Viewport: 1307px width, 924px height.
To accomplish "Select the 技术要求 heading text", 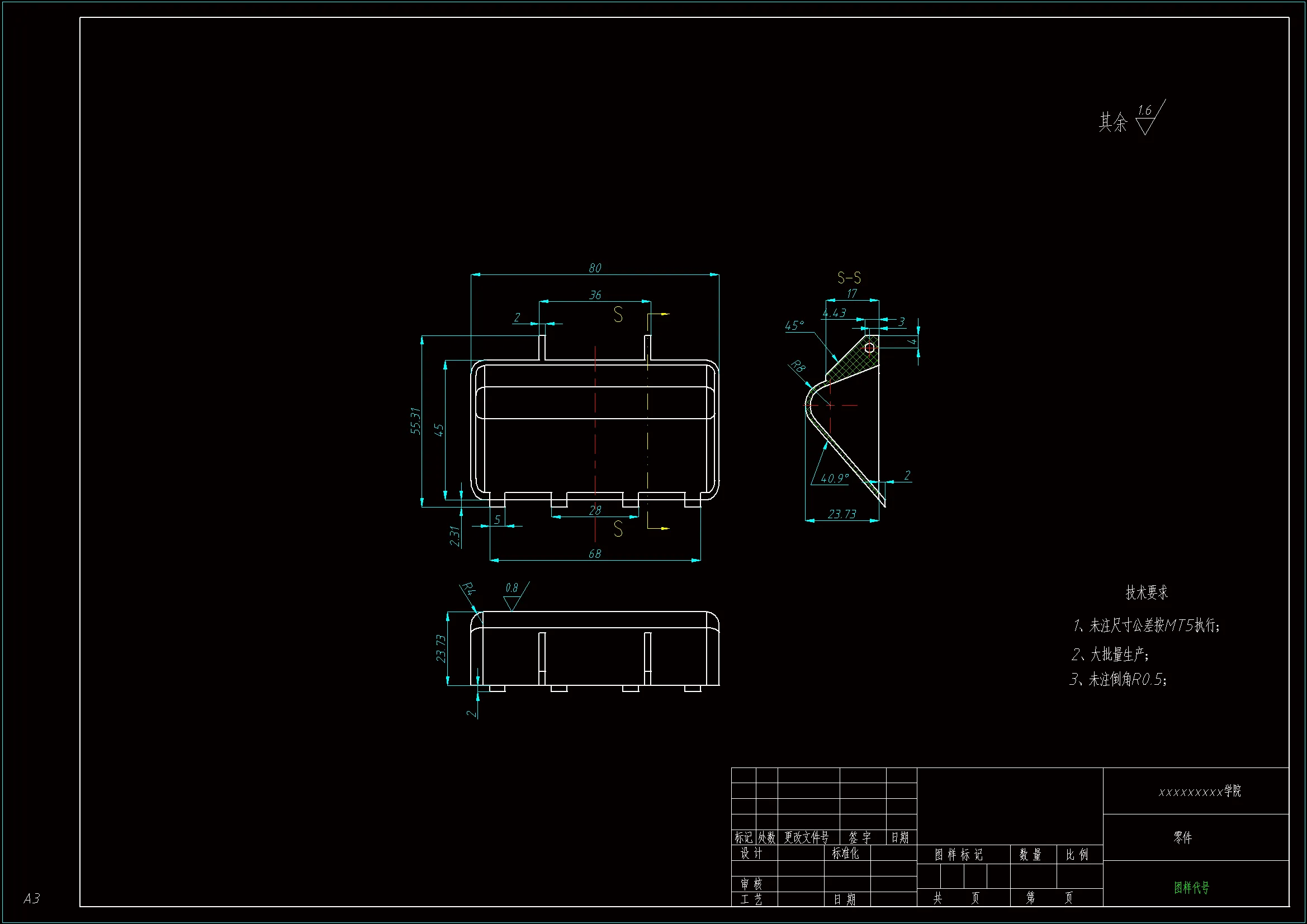I will (1147, 593).
